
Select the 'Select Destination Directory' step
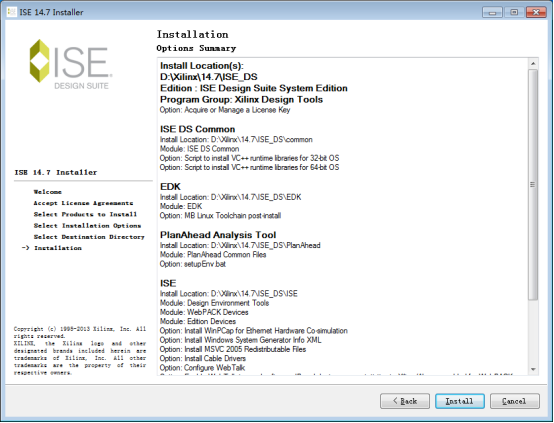click(89, 237)
